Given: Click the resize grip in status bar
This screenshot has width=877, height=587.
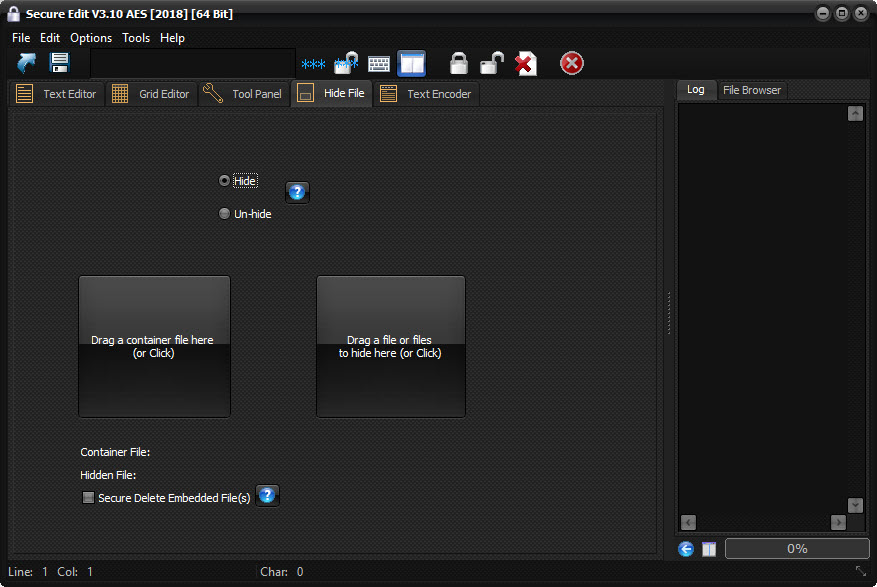Looking at the screenshot, I should (x=861, y=571).
